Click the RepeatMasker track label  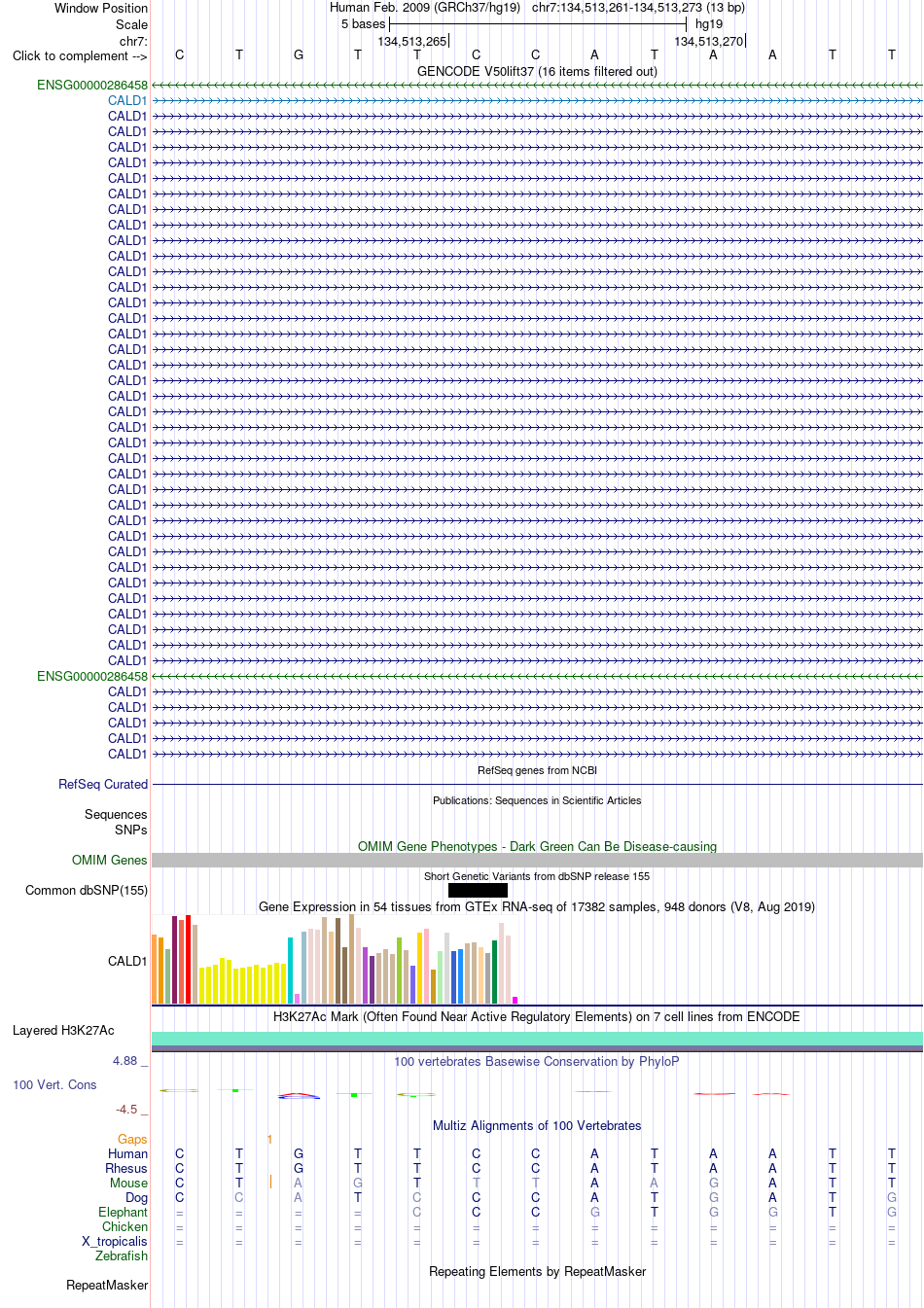click(x=107, y=1285)
